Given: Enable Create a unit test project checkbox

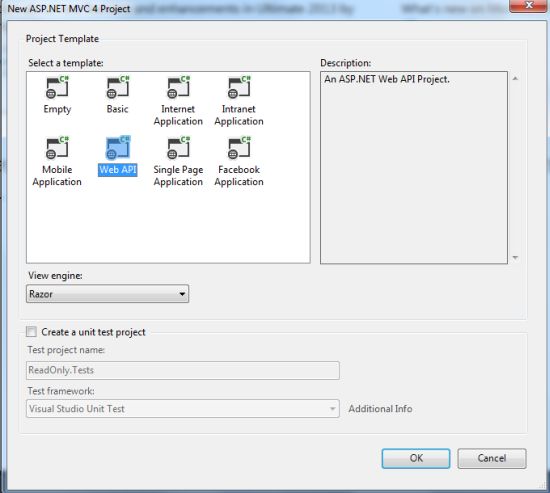Looking at the screenshot, I should pos(31,332).
